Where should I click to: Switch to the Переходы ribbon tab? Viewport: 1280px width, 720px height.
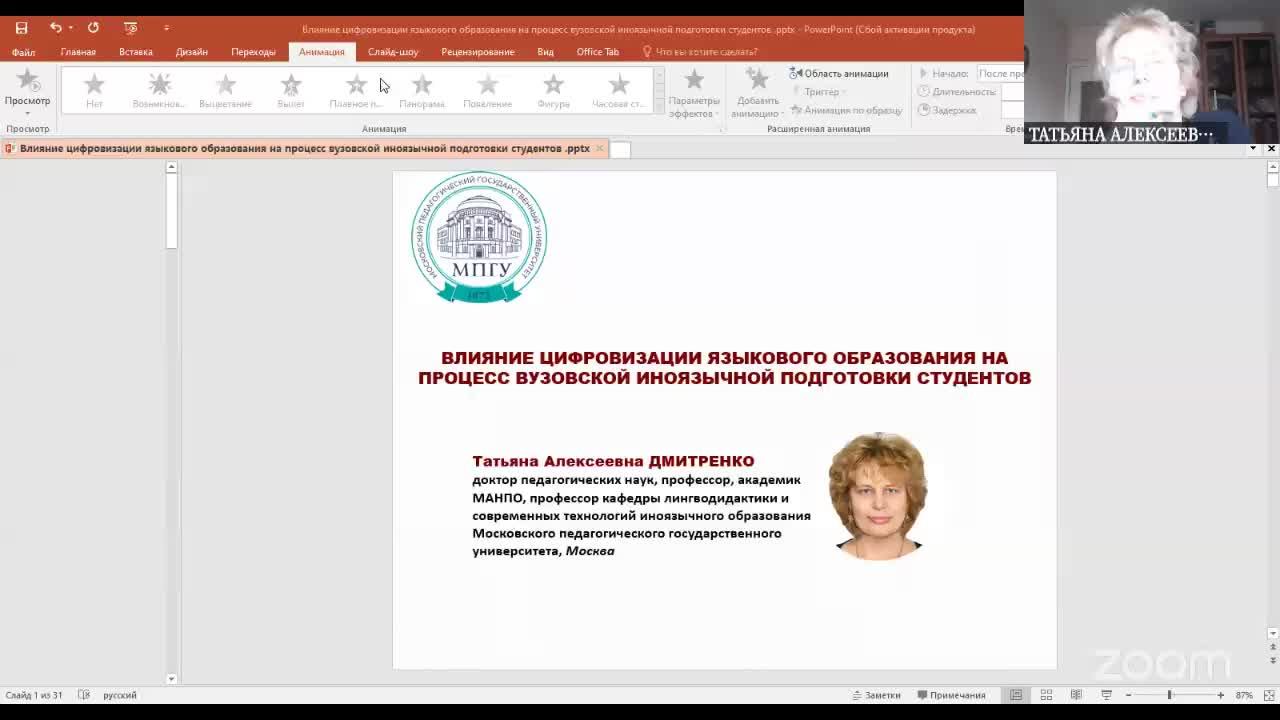(x=253, y=52)
